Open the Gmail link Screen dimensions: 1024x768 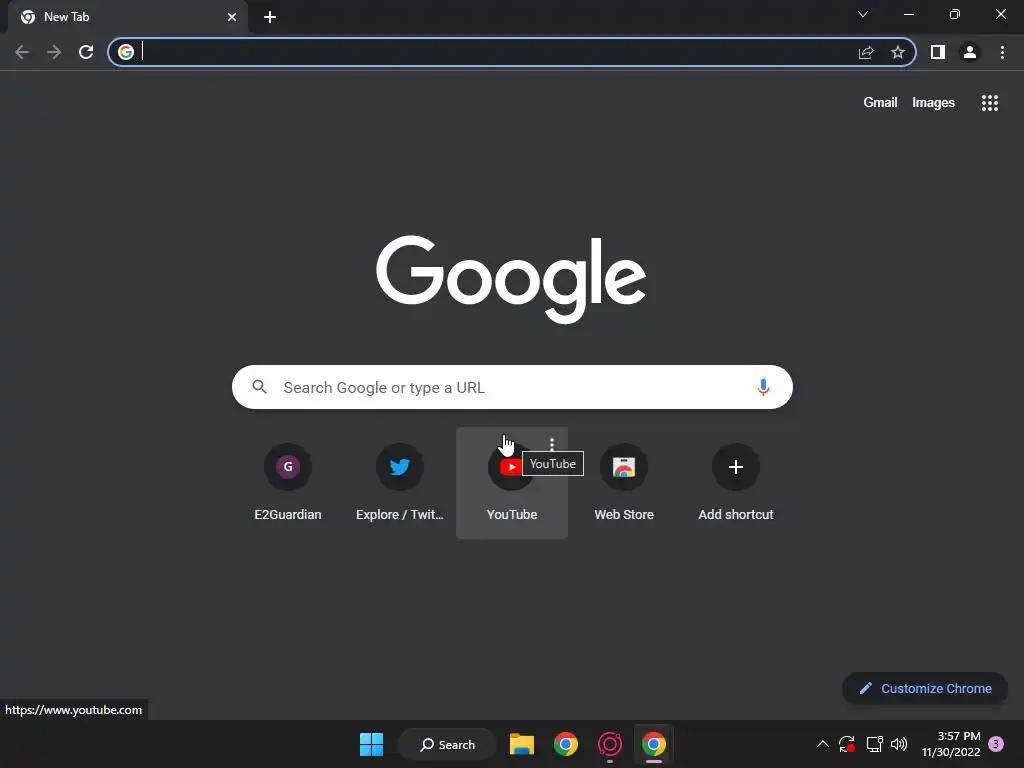880,103
